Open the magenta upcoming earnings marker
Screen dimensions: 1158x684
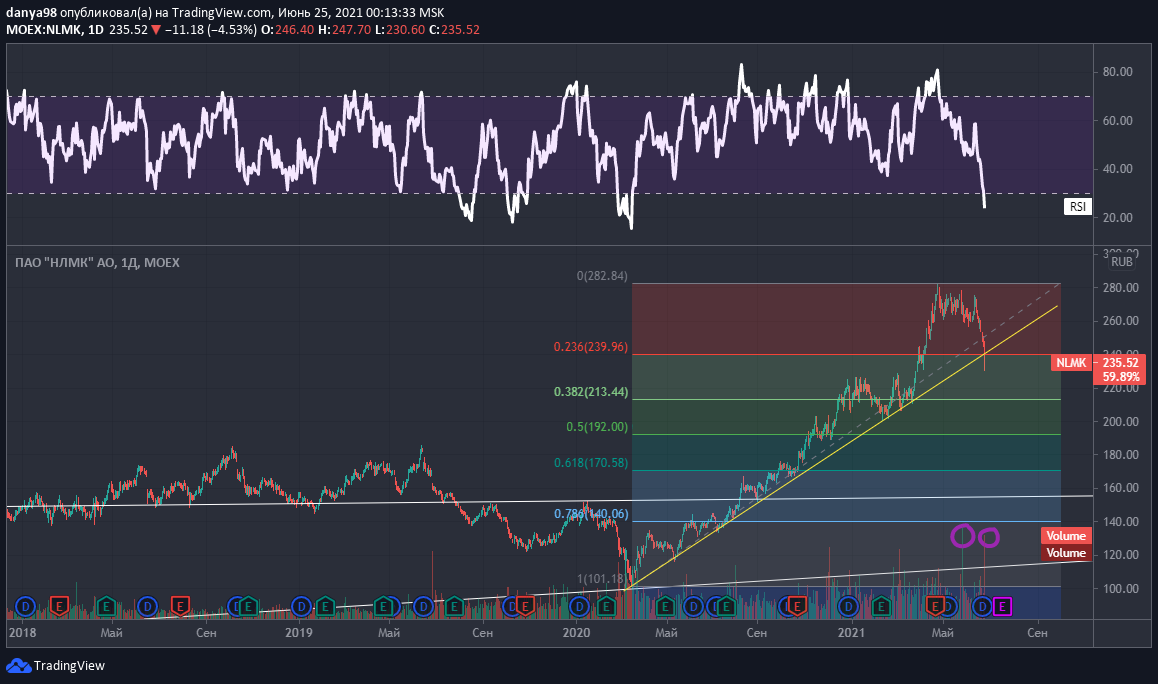tap(1002, 606)
